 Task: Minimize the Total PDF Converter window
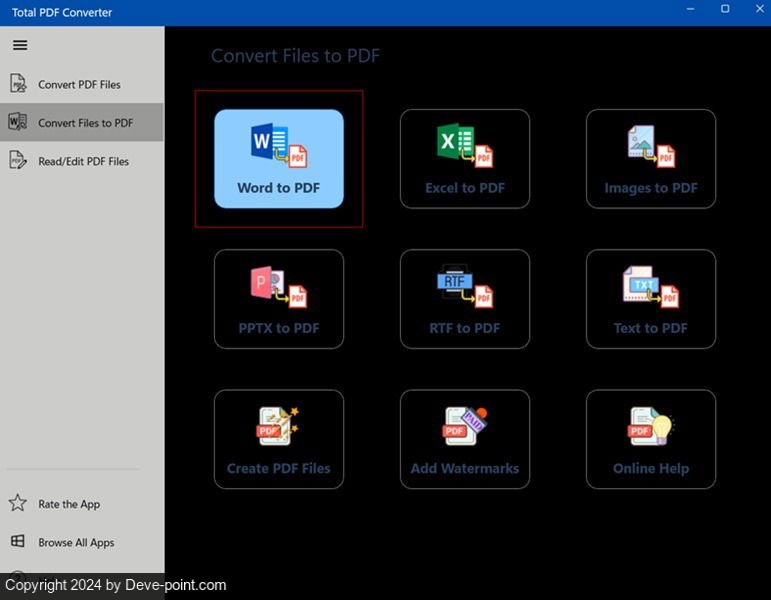click(x=690, y=9)
